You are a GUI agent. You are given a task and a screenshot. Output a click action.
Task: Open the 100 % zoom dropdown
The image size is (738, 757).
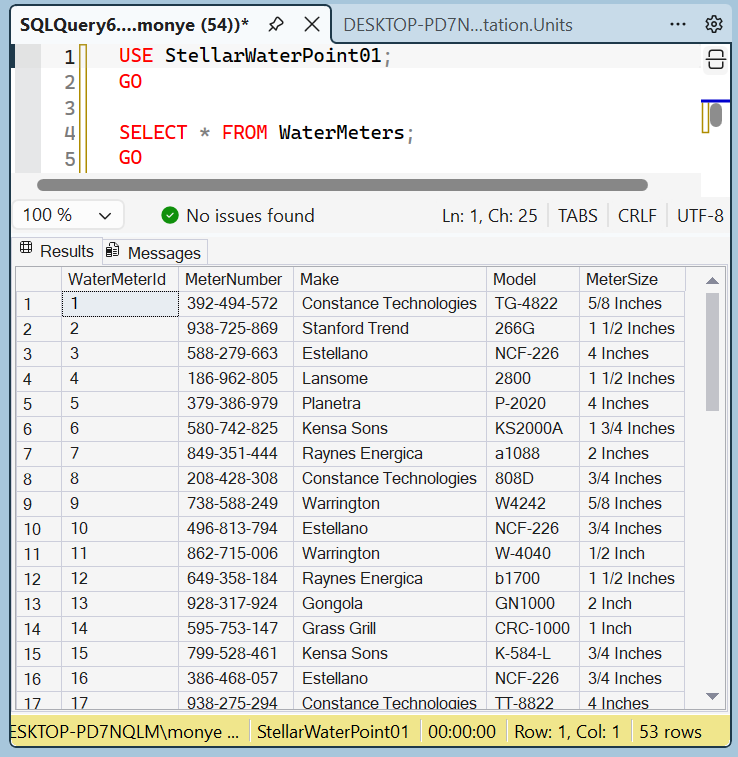[x=68, y=215]
